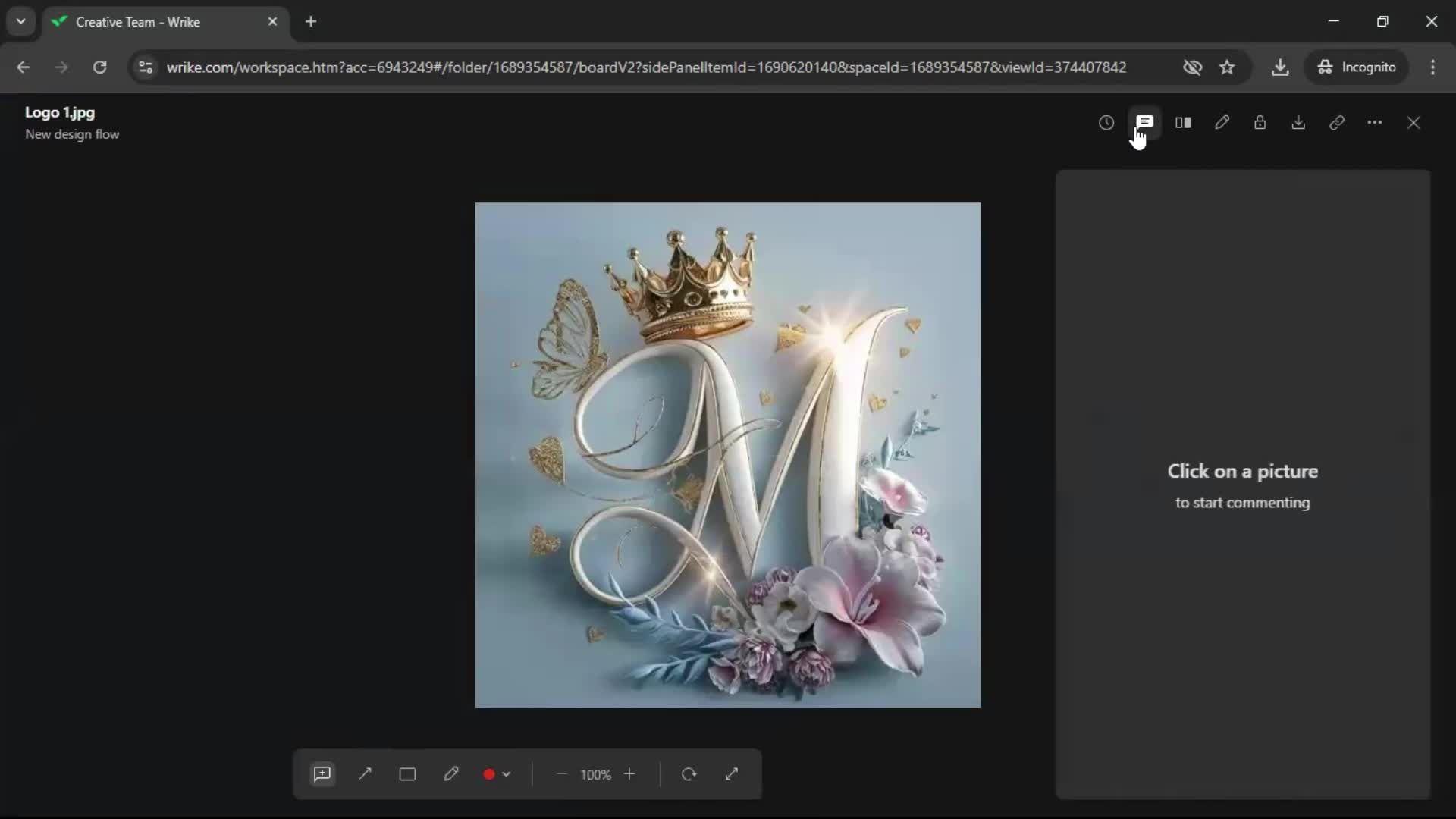This screenshot has height=819, width=1456.
Task: Zoom out with the minus button
Action: click(x=562, y=774)
